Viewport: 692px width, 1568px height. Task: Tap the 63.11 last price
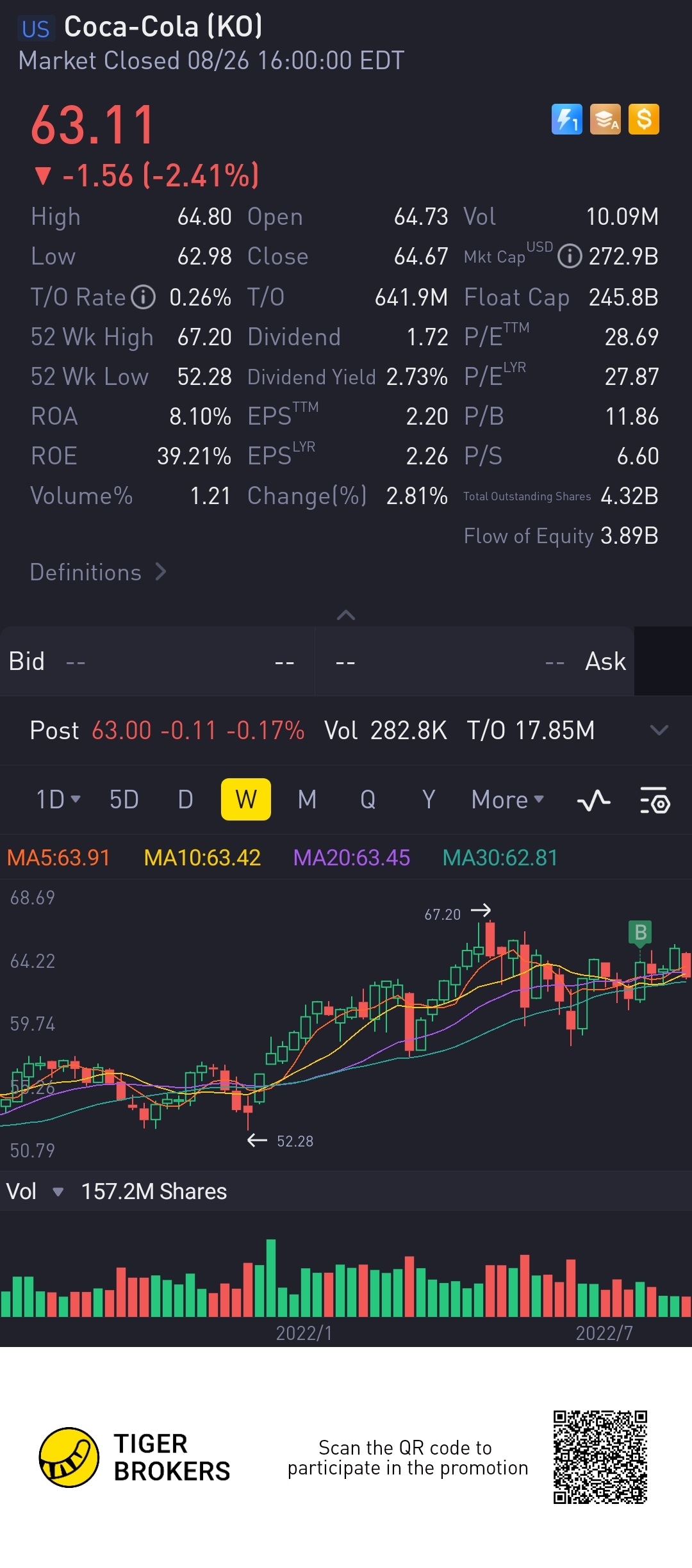point(93,125)
